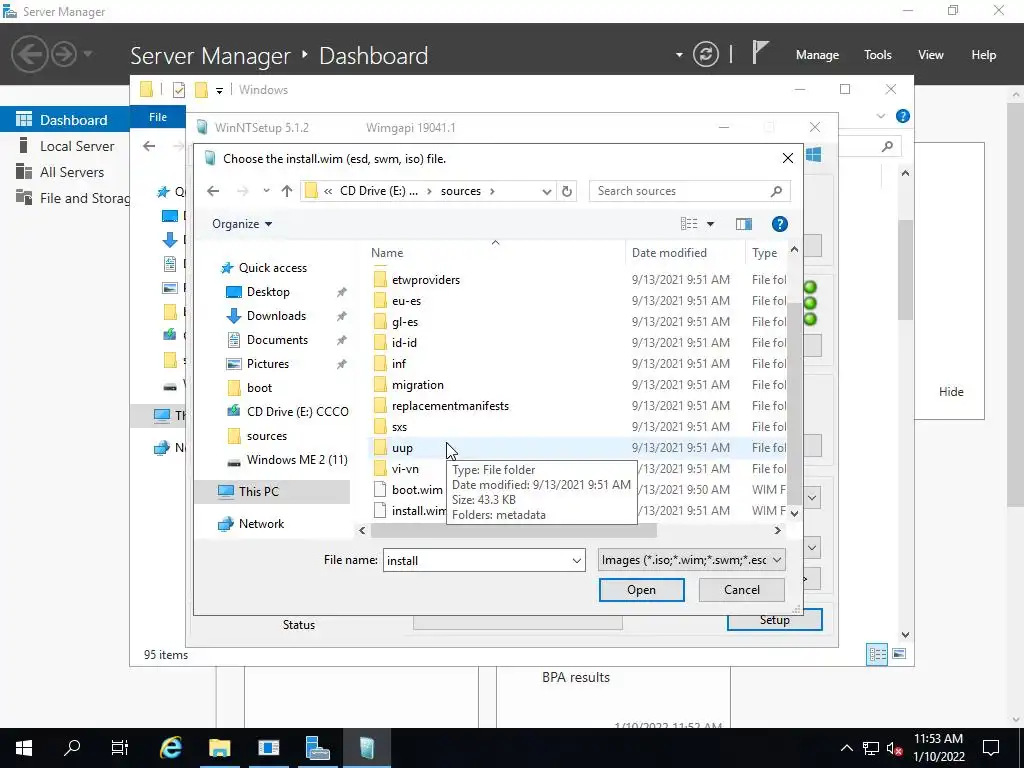Click the Cancel button
Image resolution: width=1024 pixels, height=768 pixels.
pyautogui.click(x=741, y=590)
